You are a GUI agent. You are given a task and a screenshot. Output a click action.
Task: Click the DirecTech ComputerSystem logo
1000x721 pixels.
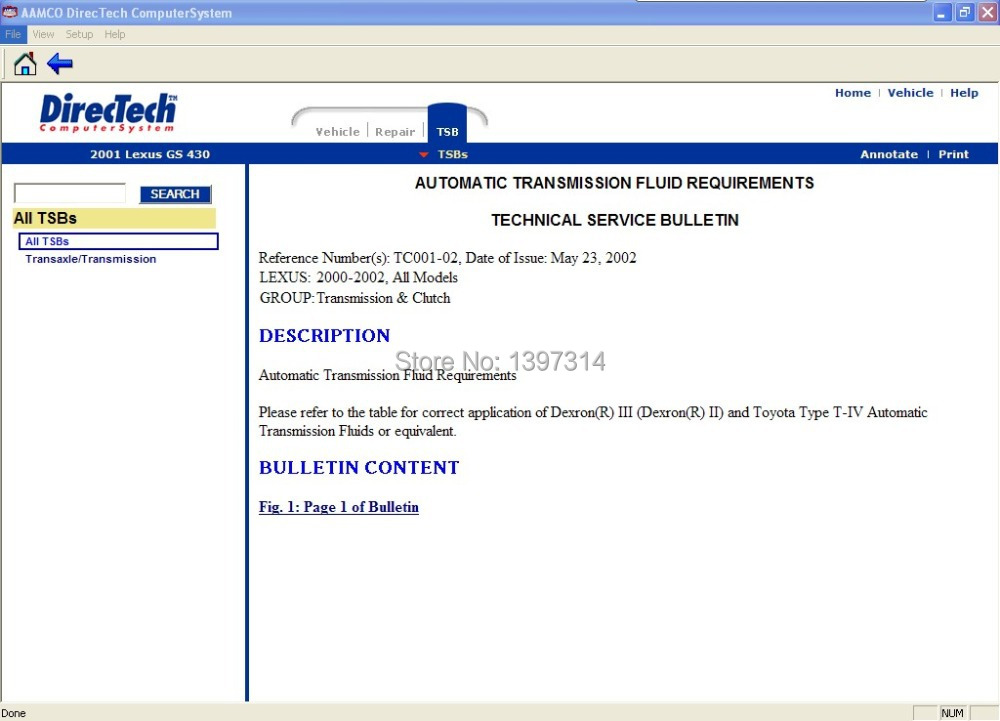(x=108, y=113)
